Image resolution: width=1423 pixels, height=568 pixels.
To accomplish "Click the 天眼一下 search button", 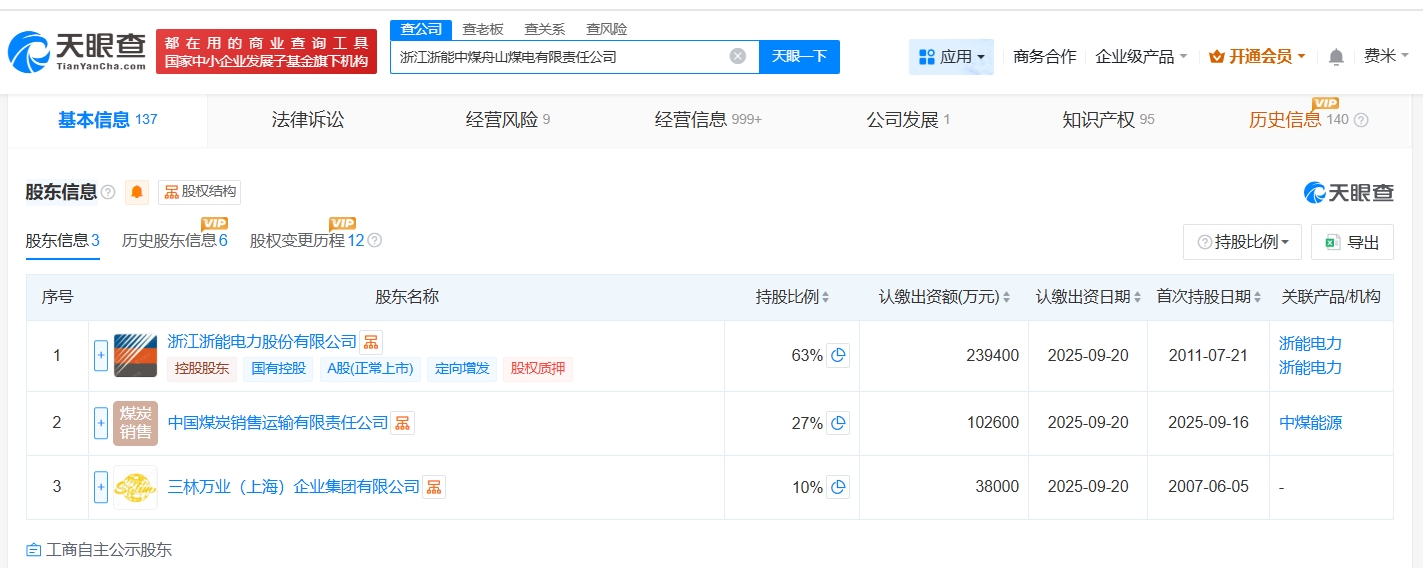I will pyautogui.click(x=799, y=57).
